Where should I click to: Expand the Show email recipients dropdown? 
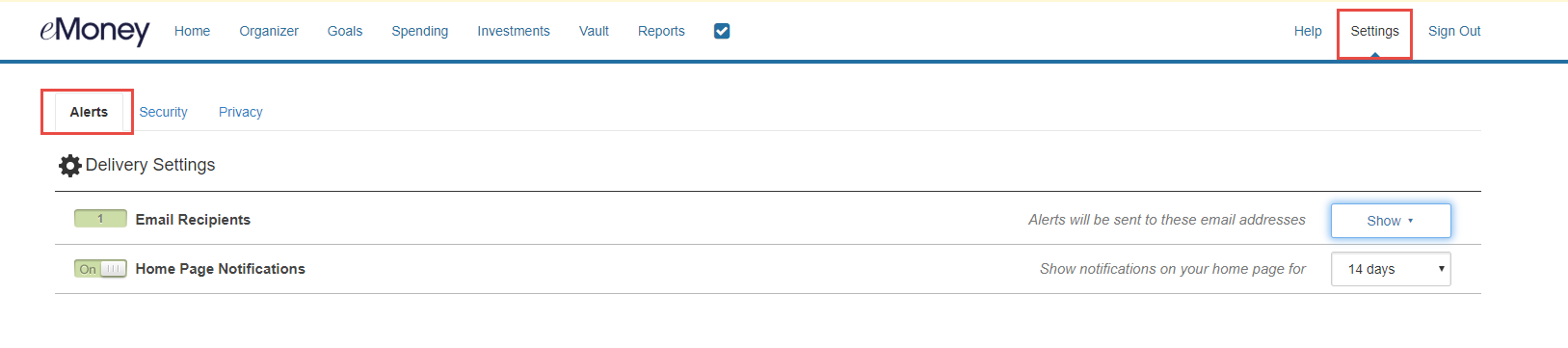[1391, 221]
